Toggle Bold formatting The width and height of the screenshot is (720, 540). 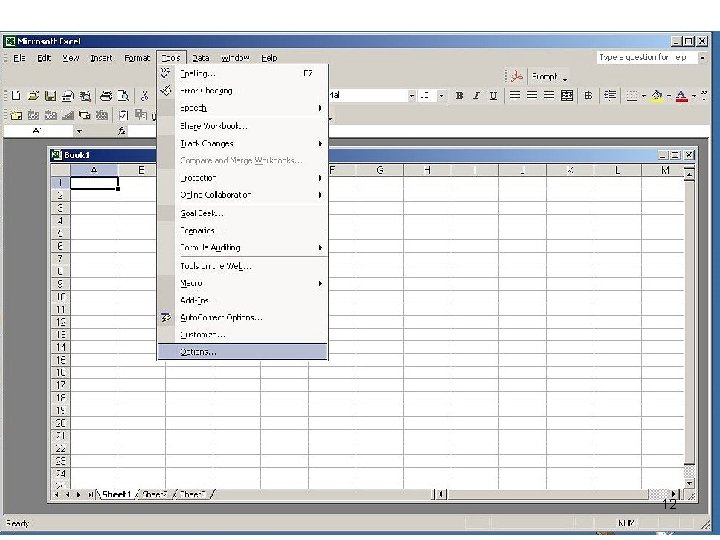(x=459, y=96)
